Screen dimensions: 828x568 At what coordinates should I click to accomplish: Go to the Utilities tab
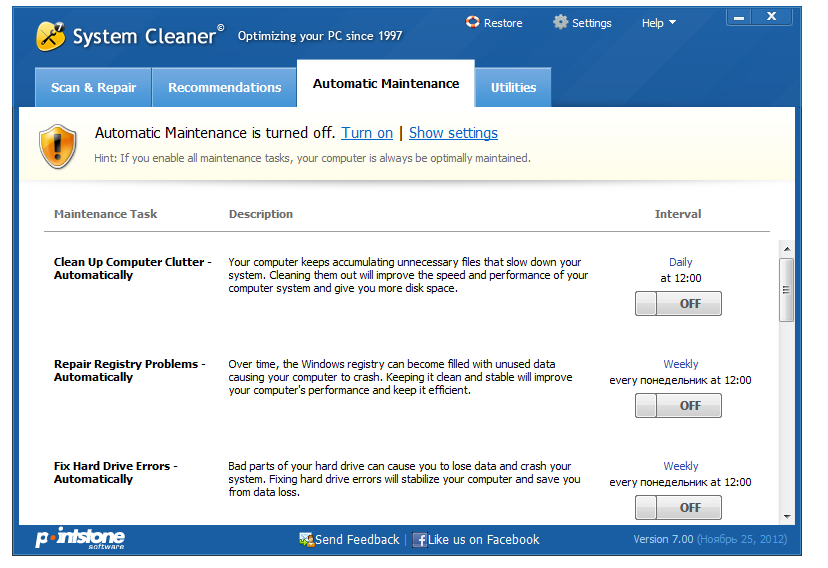tap(513, 87)
